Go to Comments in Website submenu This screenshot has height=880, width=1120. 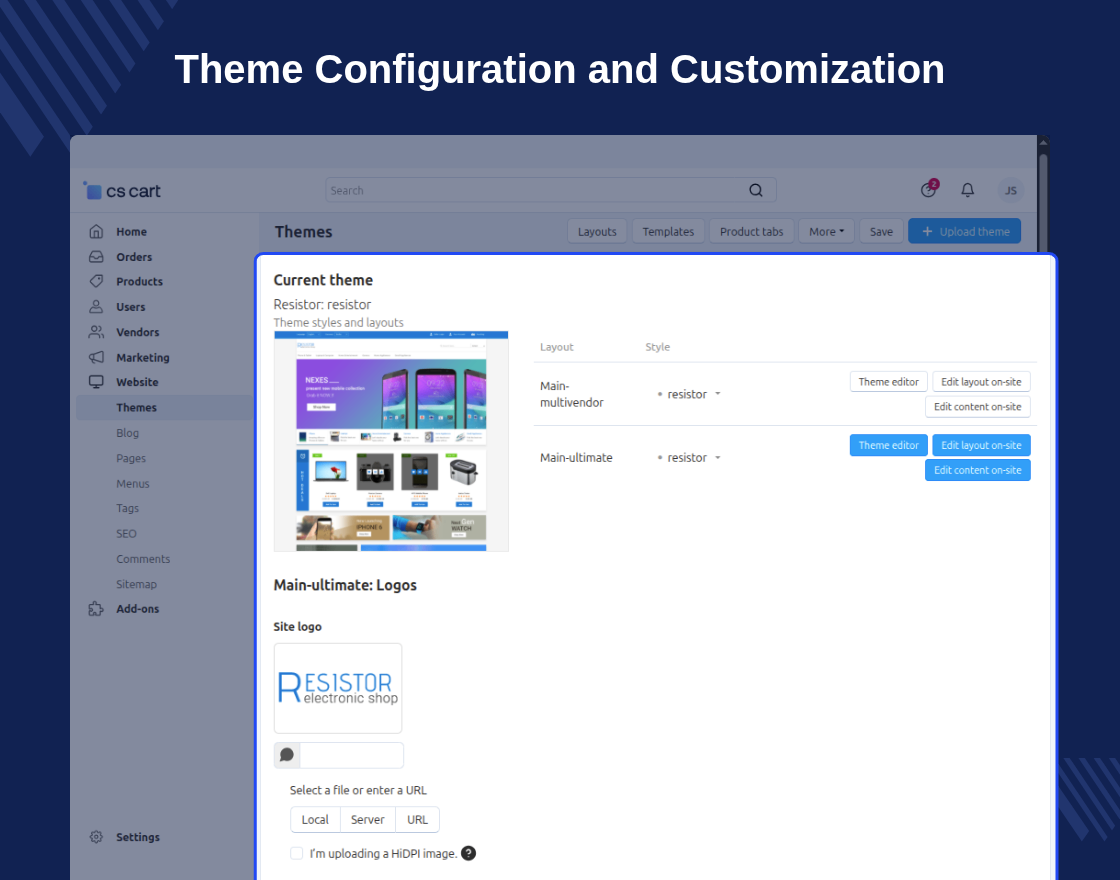tap(143, 559)
